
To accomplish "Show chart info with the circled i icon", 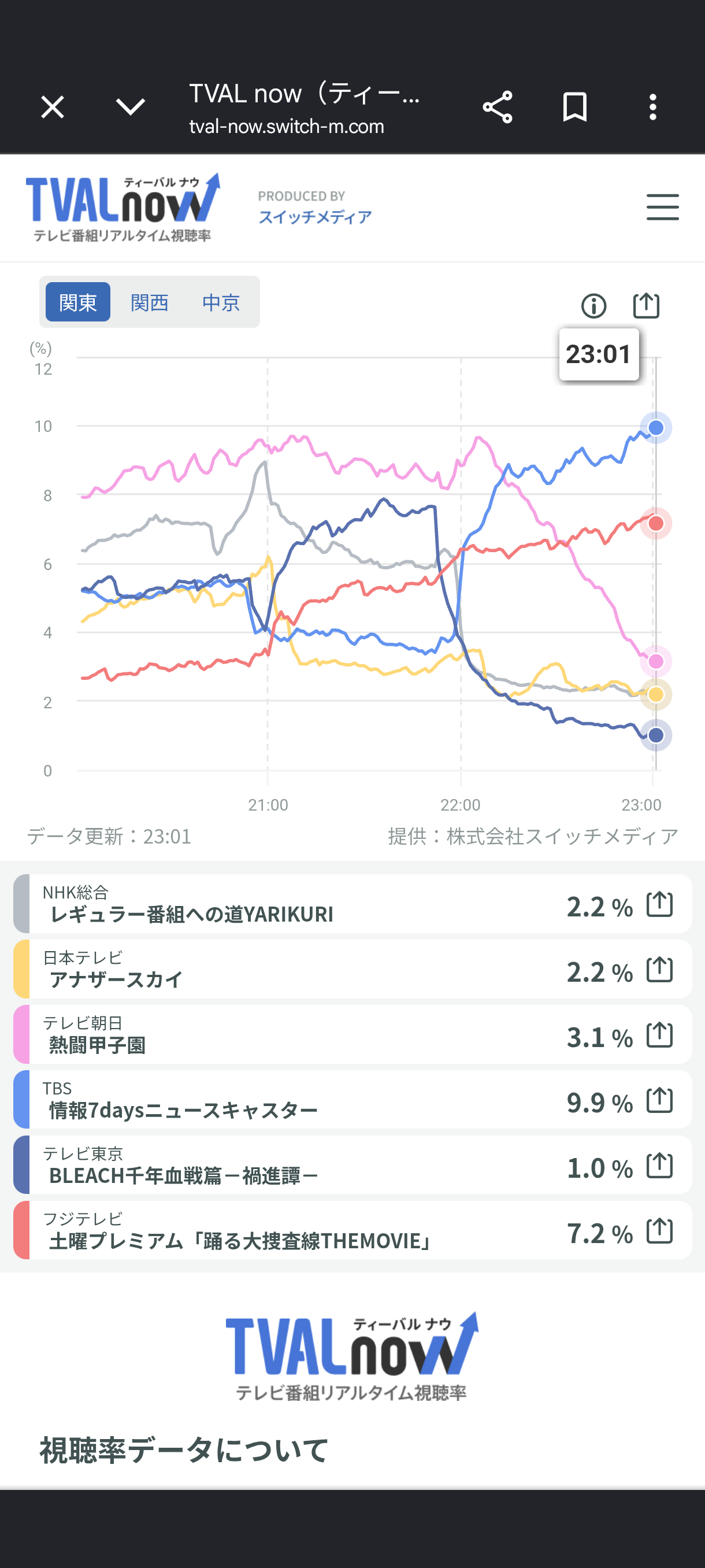I will pyautogui.click(x=593, y=306).
